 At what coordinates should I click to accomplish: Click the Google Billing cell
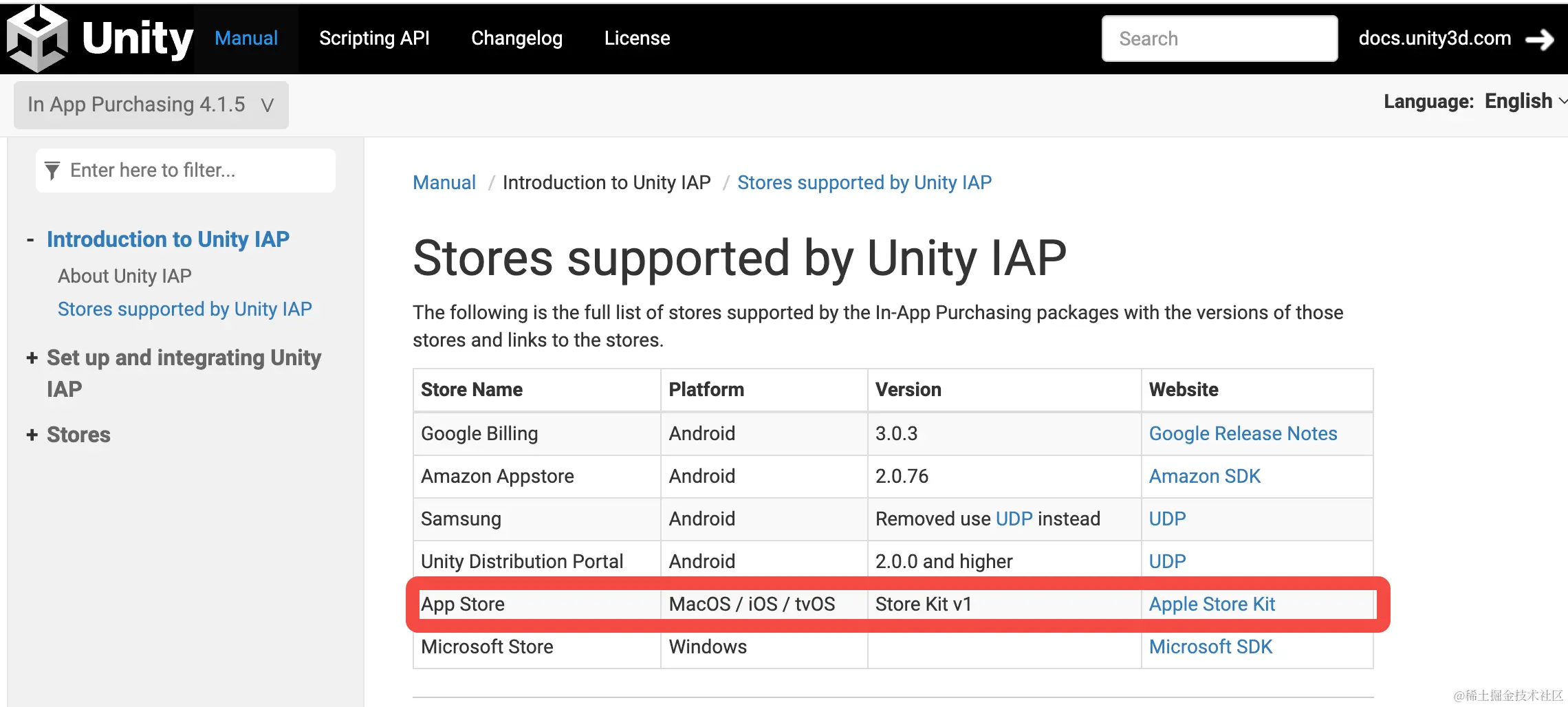(537, 433)
